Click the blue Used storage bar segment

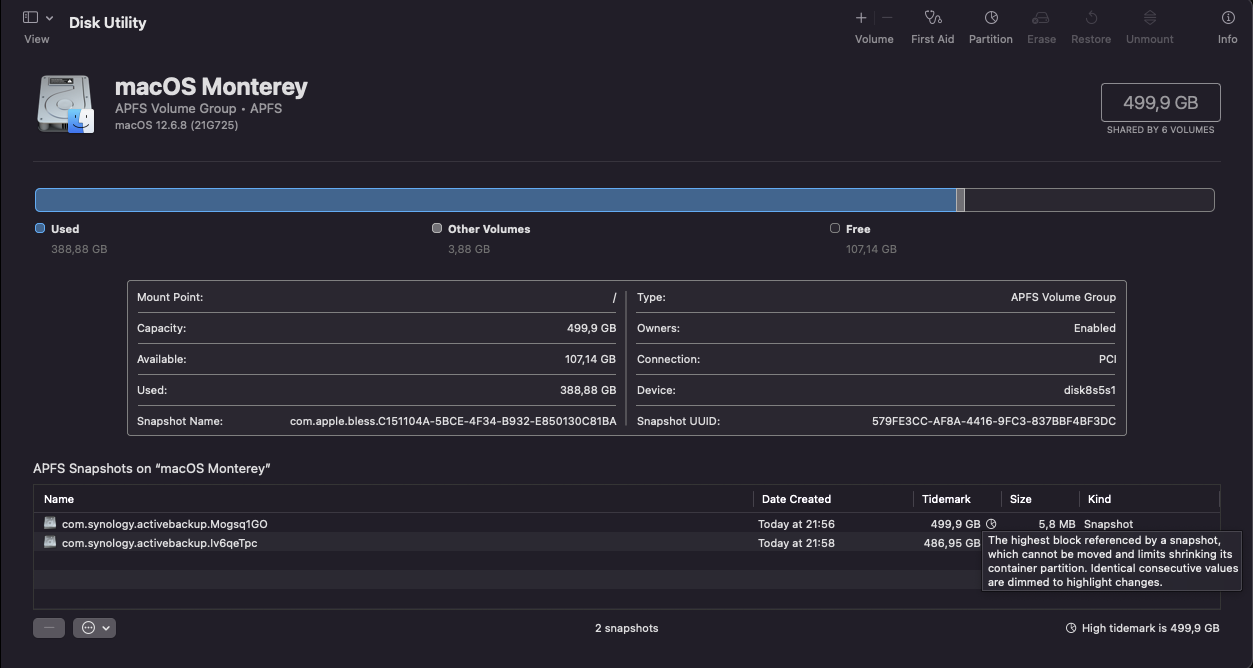coord(495,200)
